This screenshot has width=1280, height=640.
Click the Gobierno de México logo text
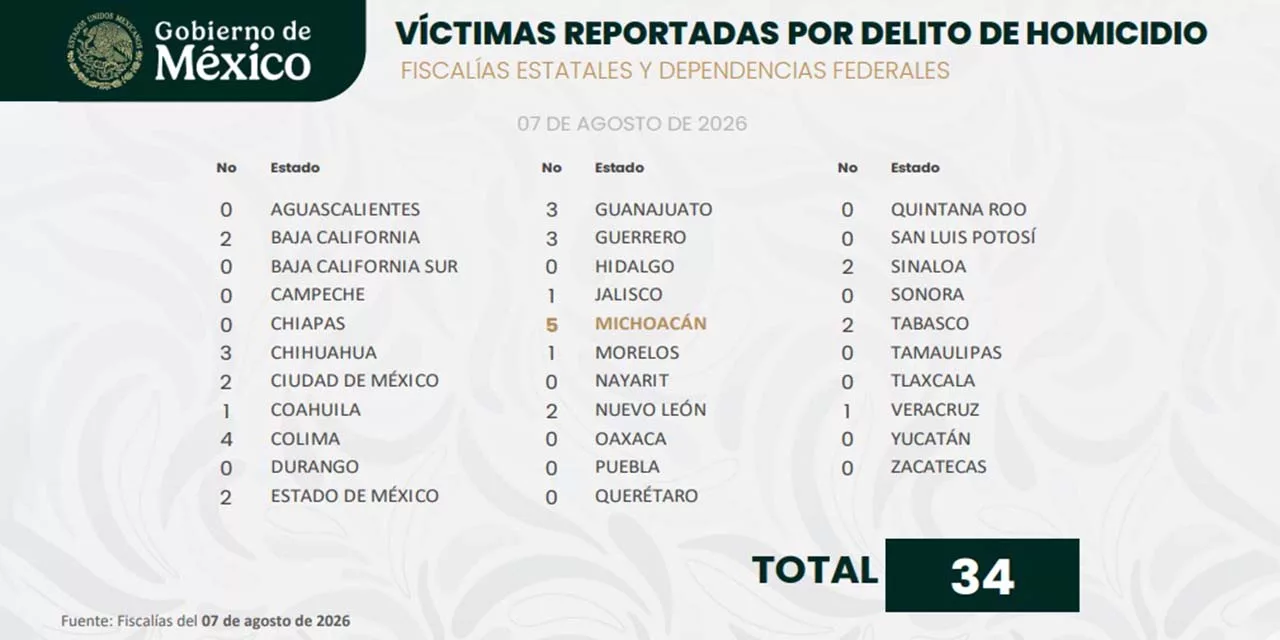pyautogui.click(x=233, y=50)
